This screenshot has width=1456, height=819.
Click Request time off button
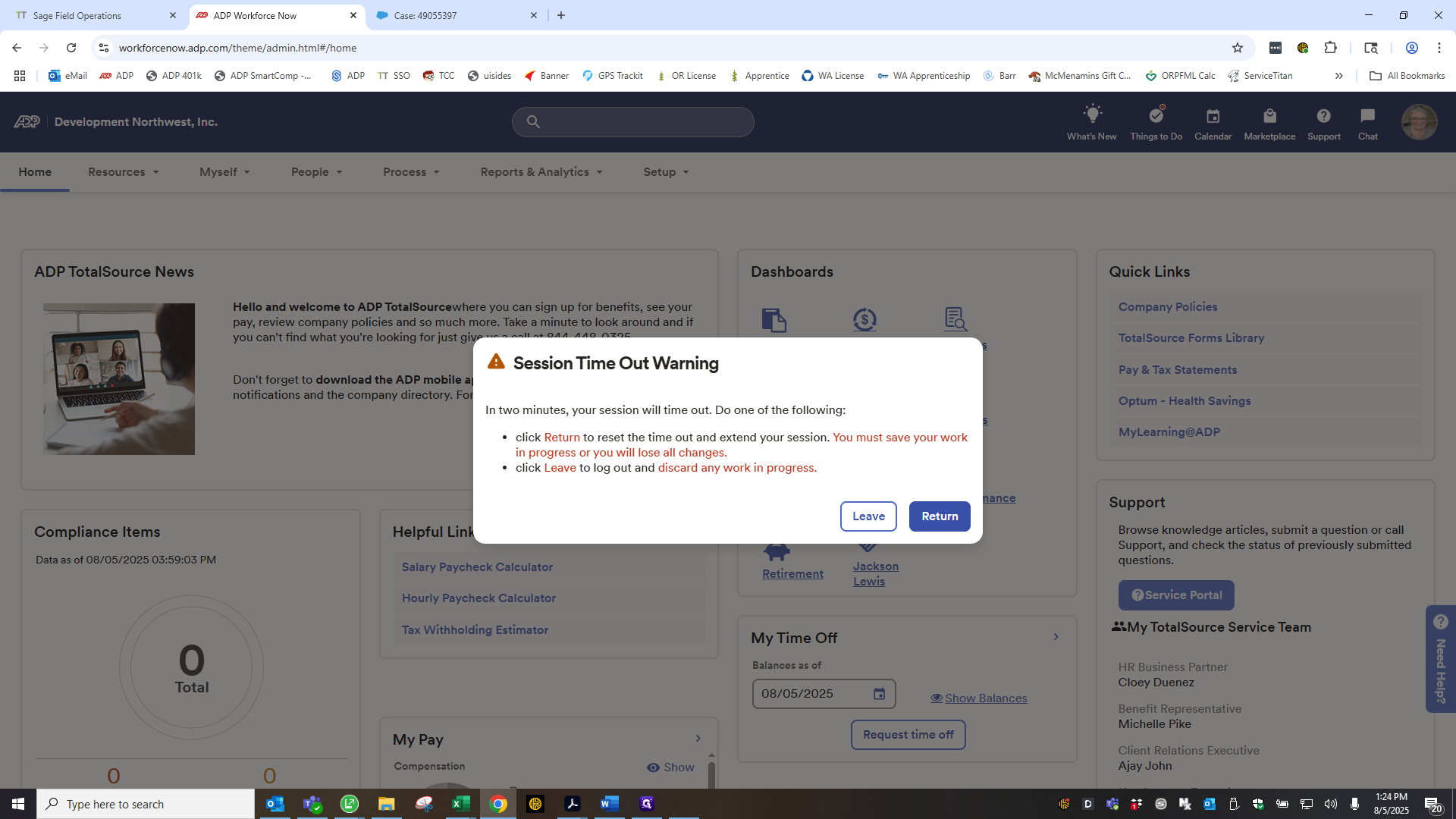[x=908, y=735]
